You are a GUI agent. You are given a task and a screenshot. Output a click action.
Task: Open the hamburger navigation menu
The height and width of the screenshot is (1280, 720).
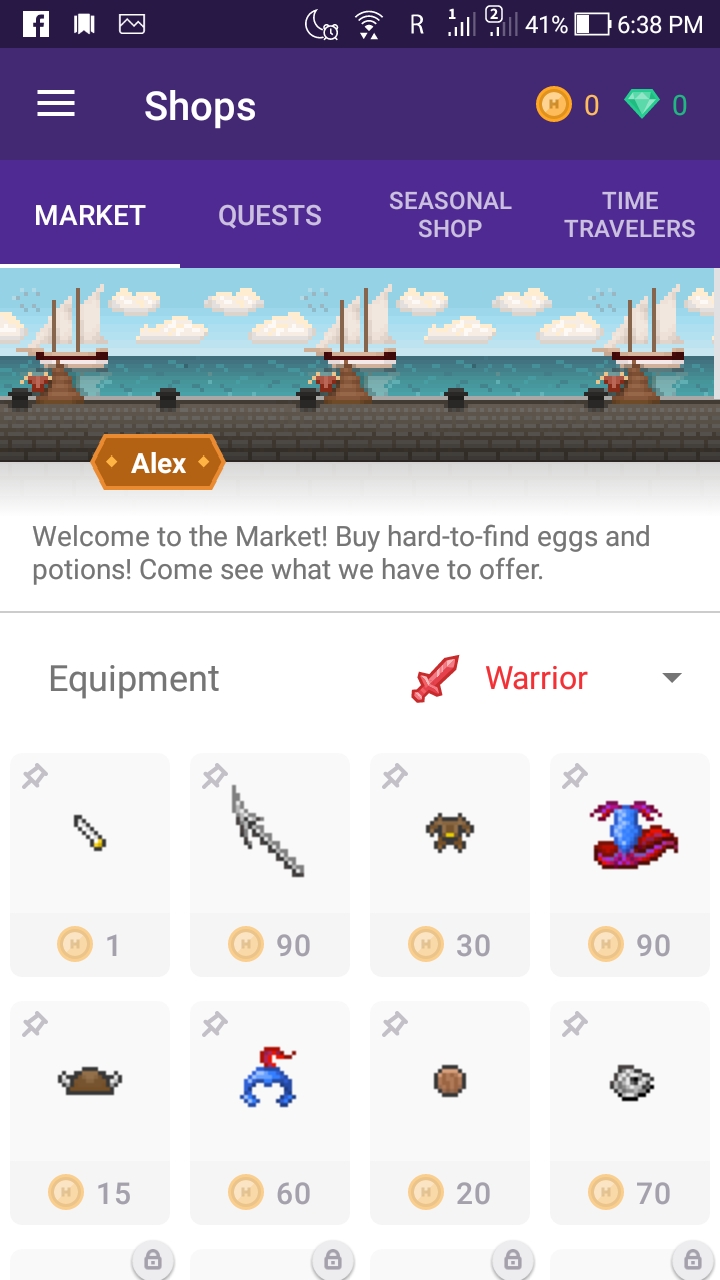click(x=56, y=104)
